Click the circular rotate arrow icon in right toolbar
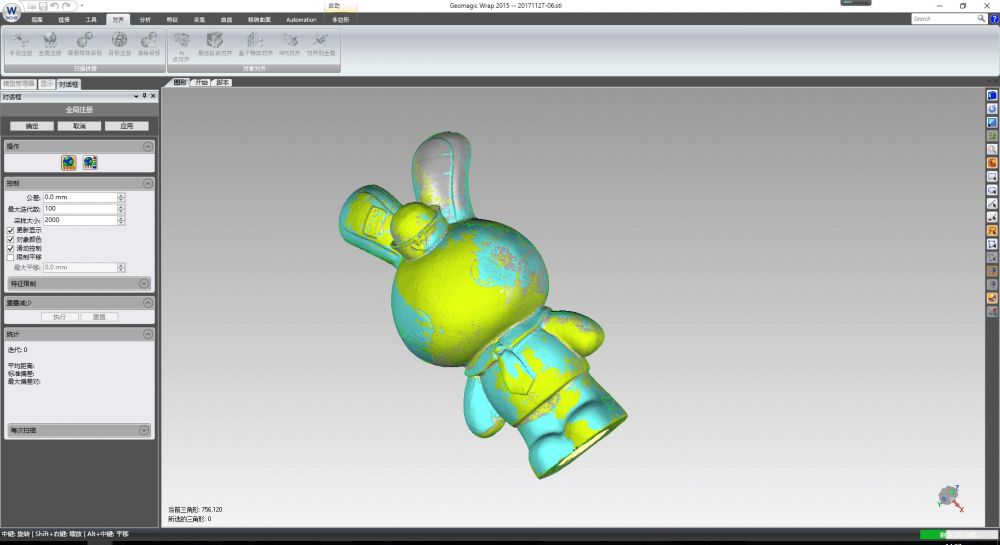This screenshot has height=545, width=1000. coord(992,109)
